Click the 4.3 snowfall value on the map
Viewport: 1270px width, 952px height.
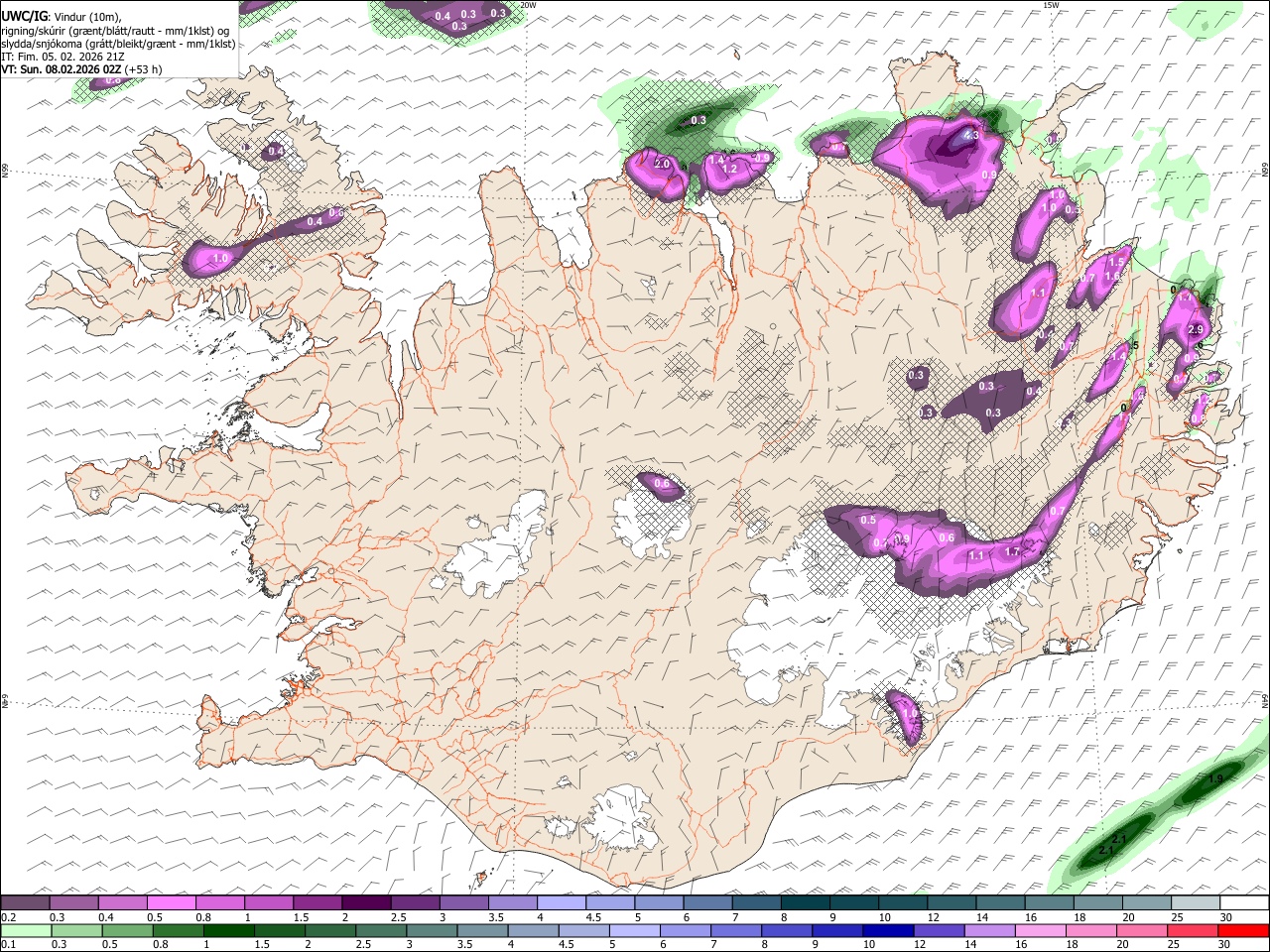click(971, 135)
